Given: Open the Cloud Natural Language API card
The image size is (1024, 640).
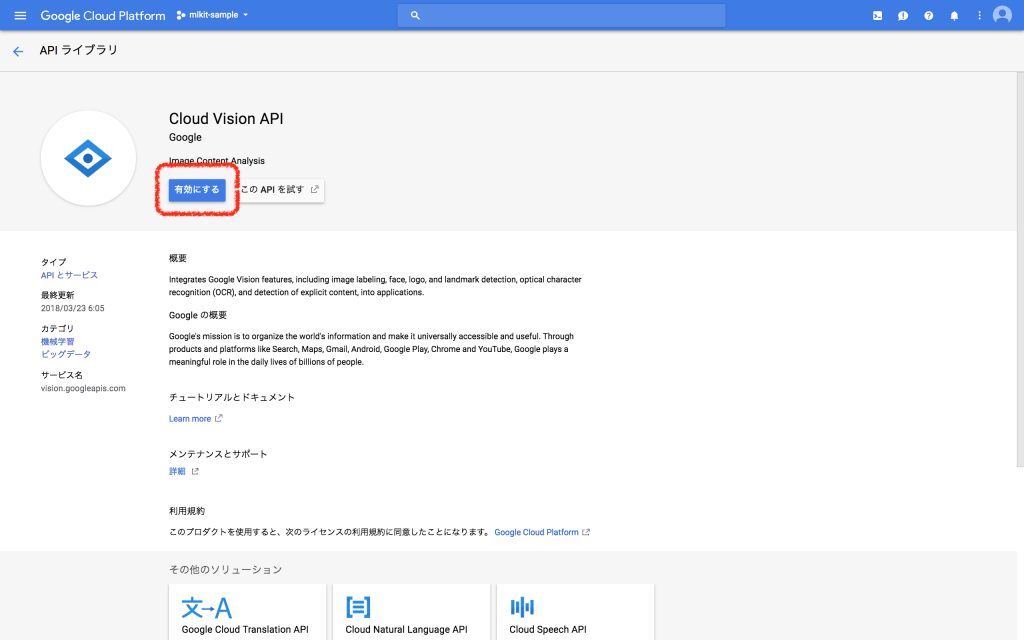Looking at the screenshot, I should pos(411,612).
